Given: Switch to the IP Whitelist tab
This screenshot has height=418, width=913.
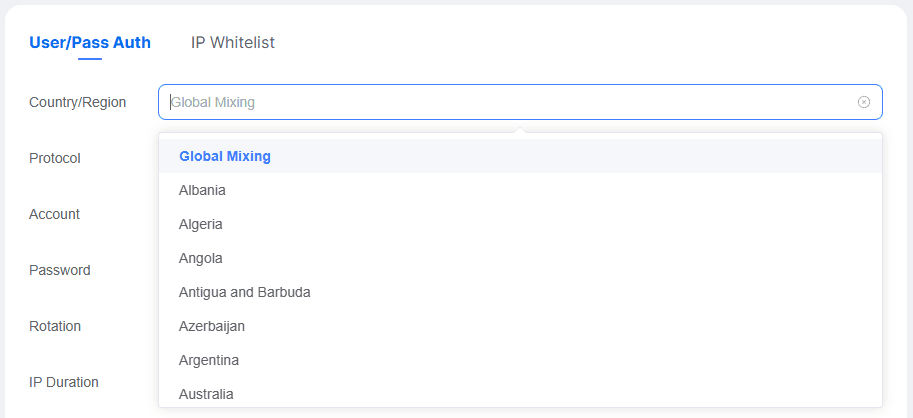Looking at the screenshot, I should point(233,43).
